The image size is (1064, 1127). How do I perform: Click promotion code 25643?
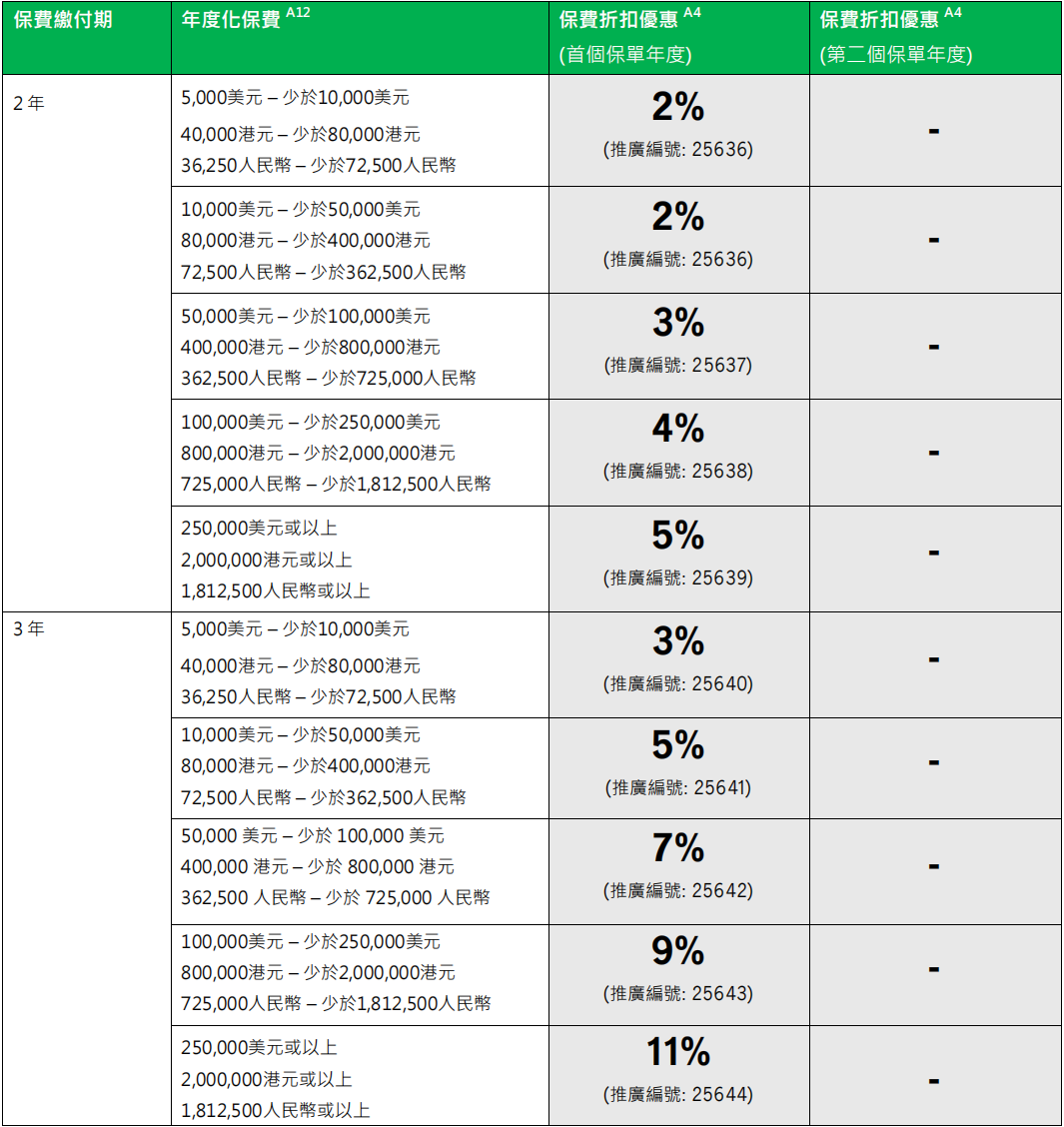click(721, 993)
